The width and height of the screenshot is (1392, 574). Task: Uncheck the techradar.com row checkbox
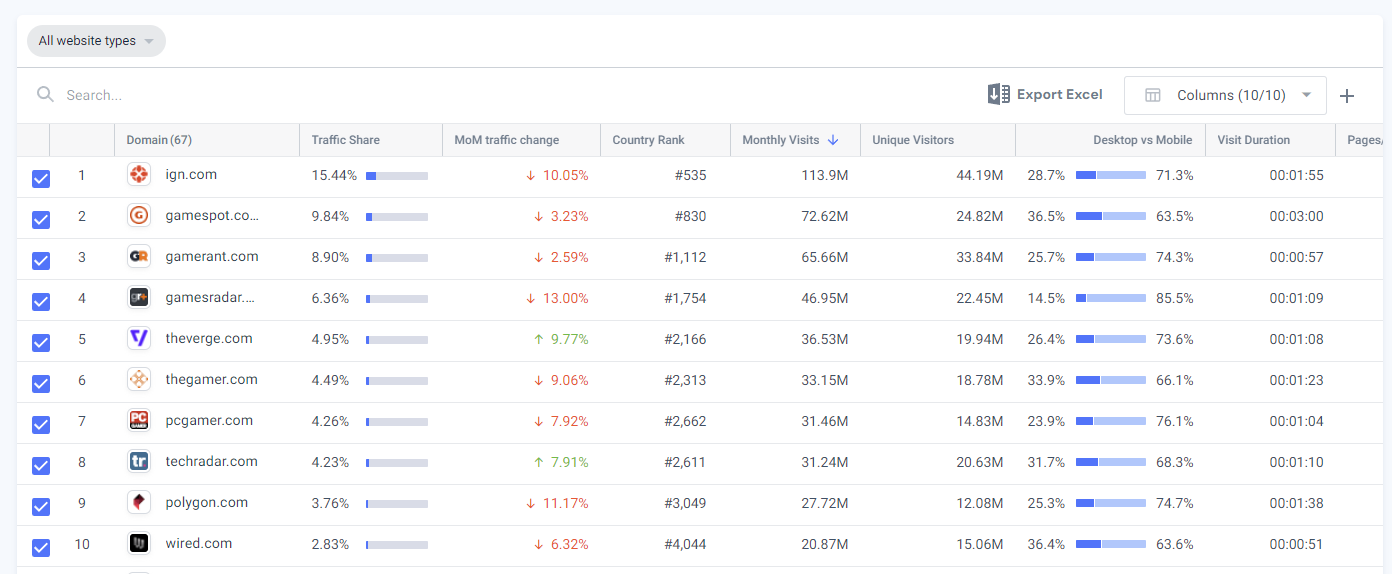(x=41, y=466)
